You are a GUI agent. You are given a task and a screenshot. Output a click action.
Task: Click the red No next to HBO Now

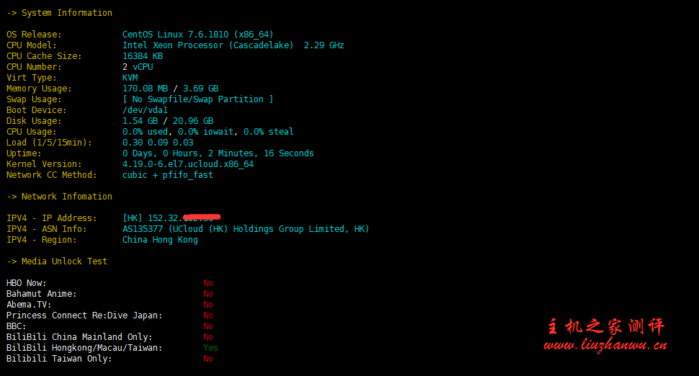(208, 283)
